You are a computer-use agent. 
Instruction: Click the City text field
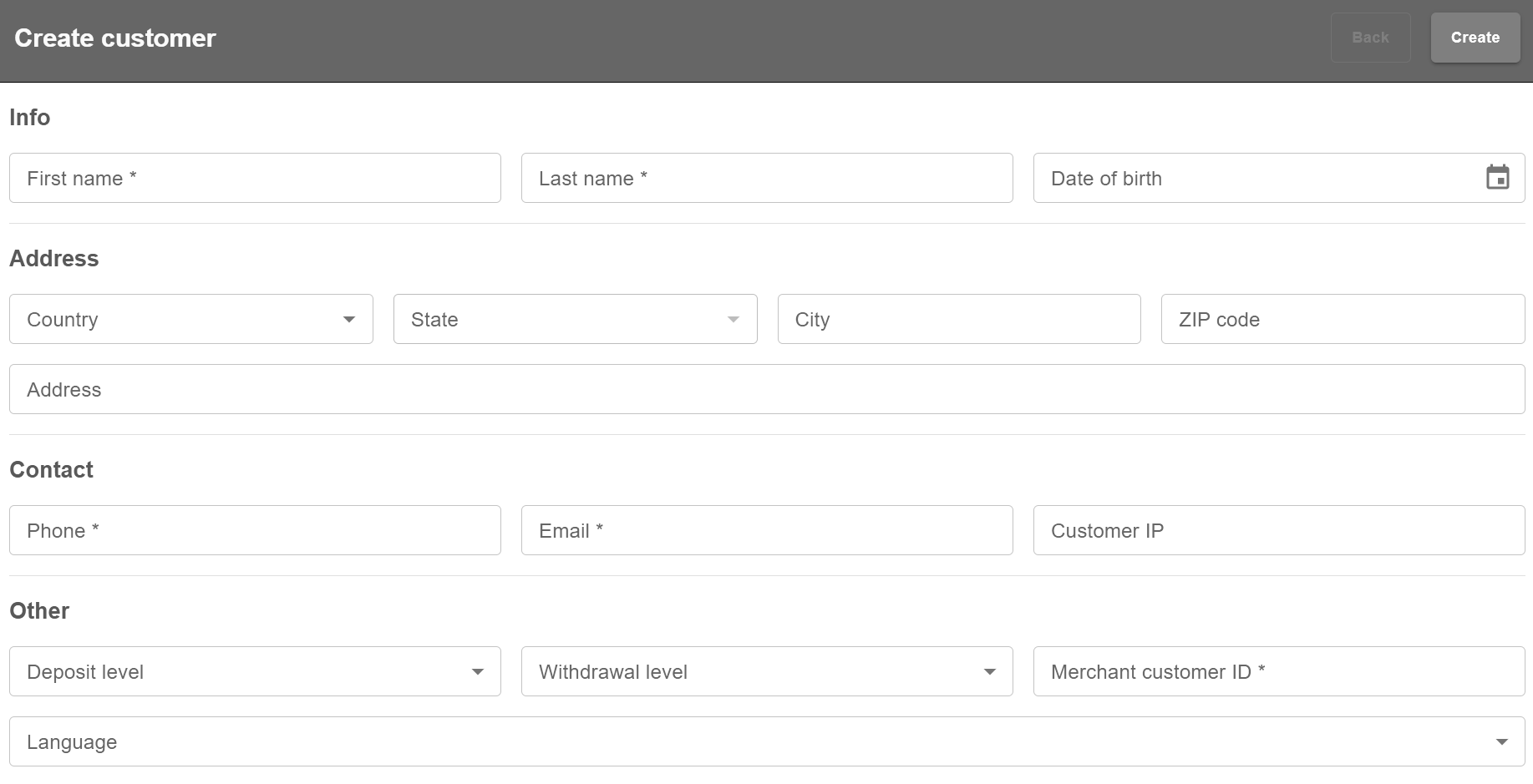(x=959, y=319)
